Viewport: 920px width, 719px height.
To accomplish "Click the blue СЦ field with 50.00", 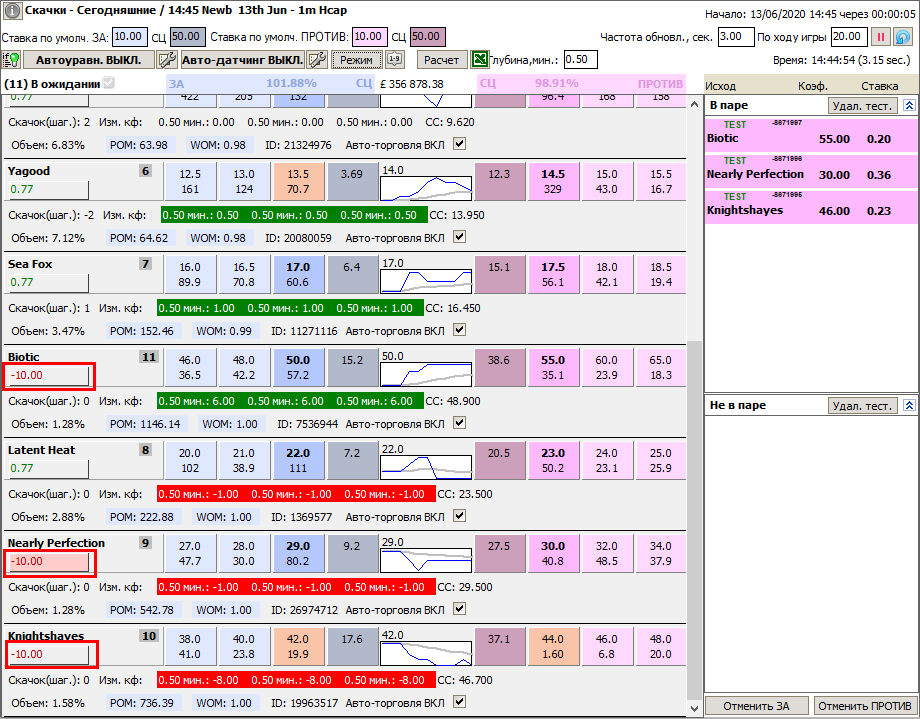I will coord(188,37).
